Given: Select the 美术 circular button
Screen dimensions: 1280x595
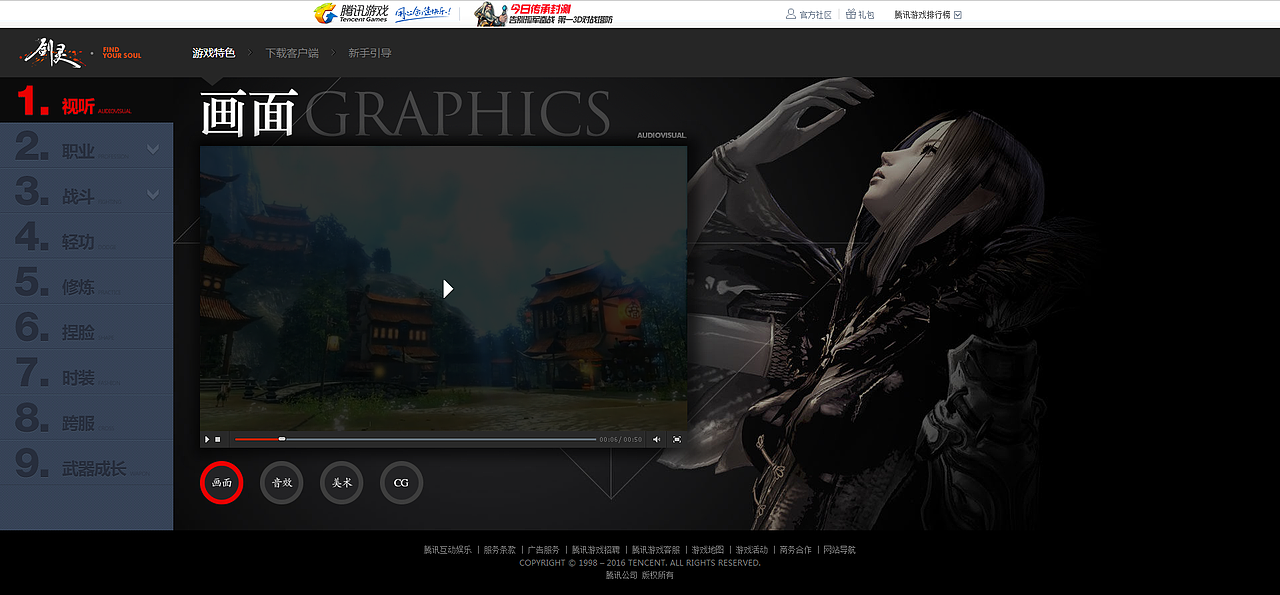Looking at the screenshot, I should click(341, 482).
